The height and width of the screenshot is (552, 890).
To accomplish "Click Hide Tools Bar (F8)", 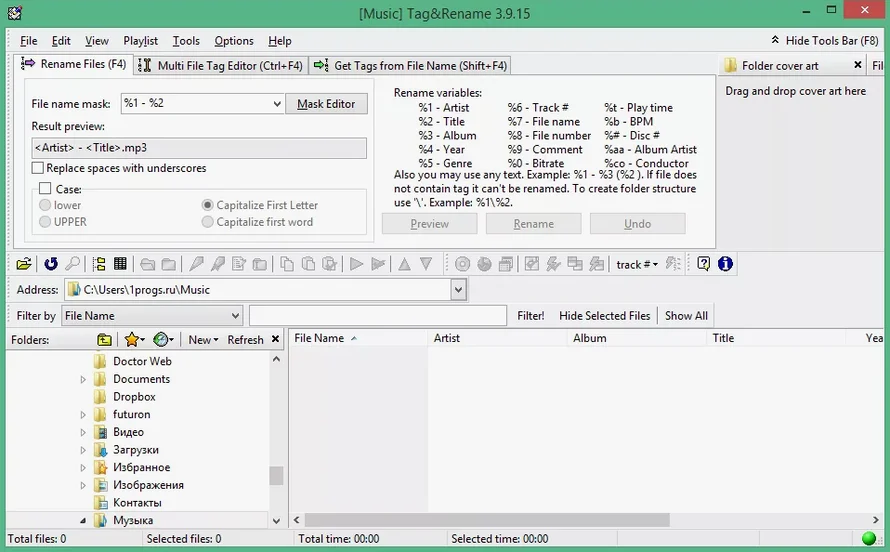I will [x=824, y=41].
